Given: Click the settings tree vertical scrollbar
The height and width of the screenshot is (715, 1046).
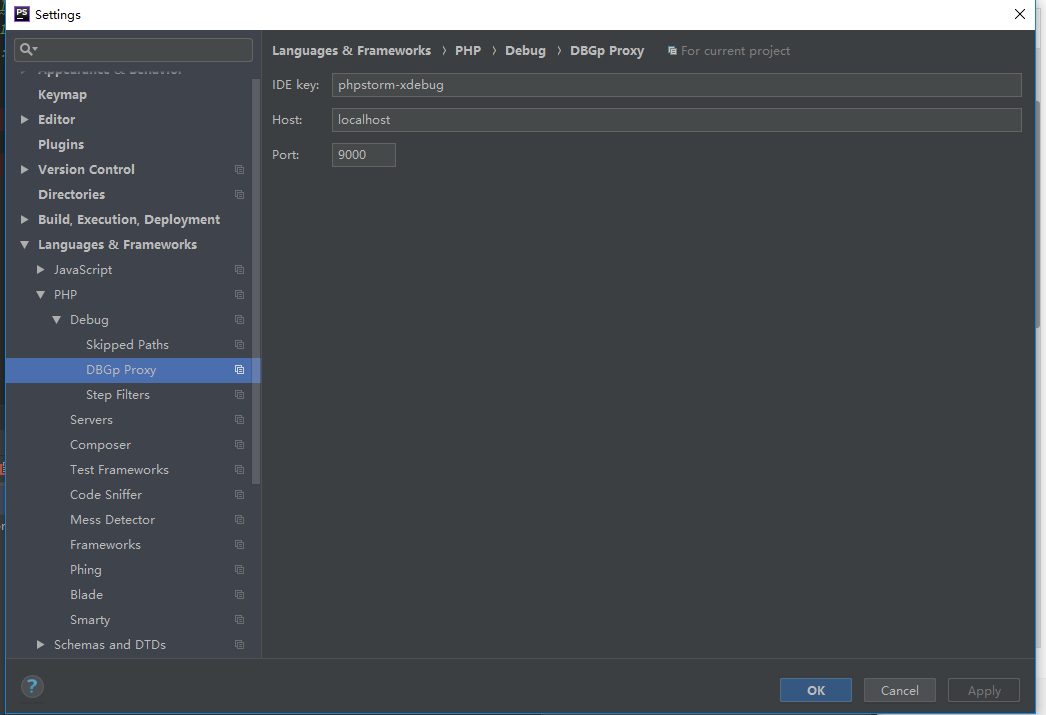Looking at the screenshot, I should point(255,280).
